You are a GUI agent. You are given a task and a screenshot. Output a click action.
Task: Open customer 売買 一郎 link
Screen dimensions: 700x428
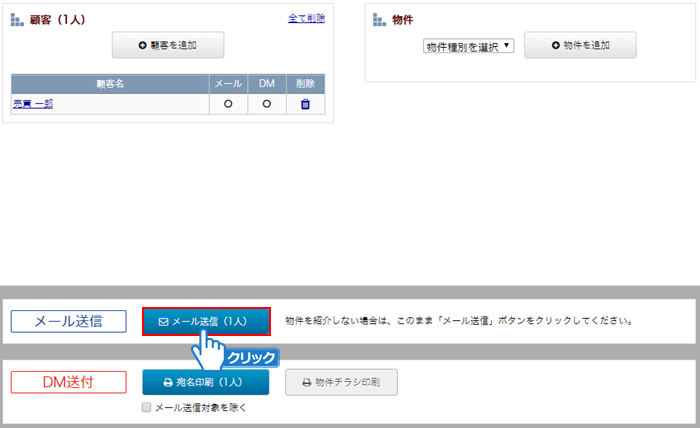click(x=33, y=104)
